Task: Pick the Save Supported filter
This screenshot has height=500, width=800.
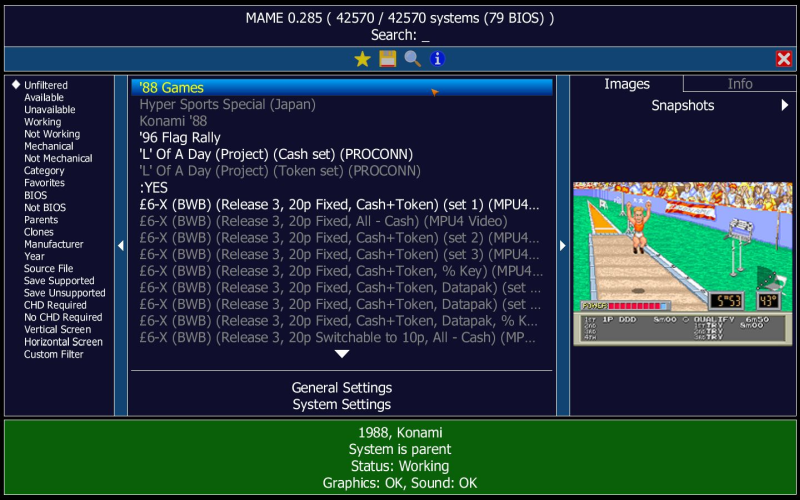Action: [x=59, y=281]
